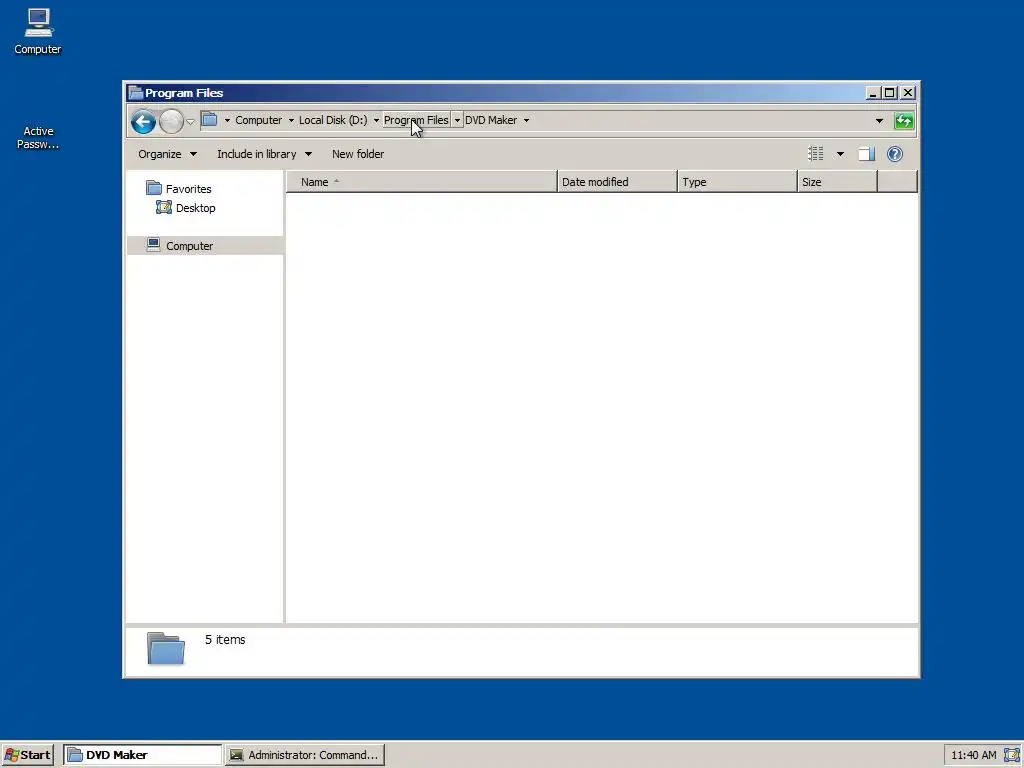Image resolution: width=1024 pixels, height=768 pixels.
Task: Switch to Administrator: Command taskbar button
Action: [x=305, y=755]
